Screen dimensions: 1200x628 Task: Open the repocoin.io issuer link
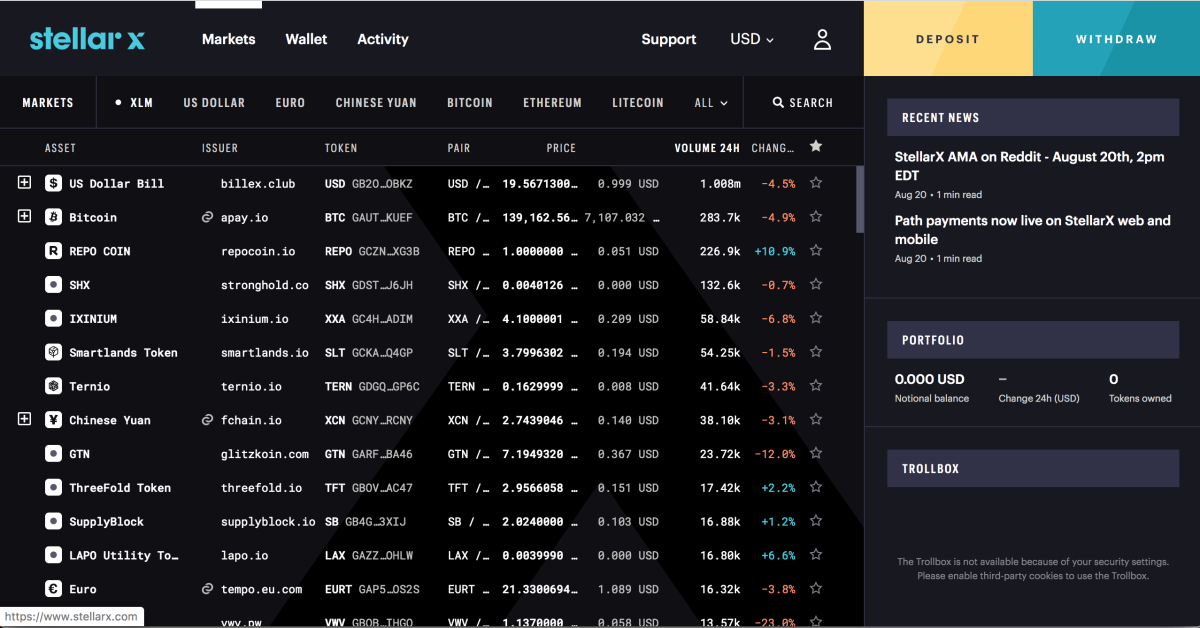coord(258,251)
